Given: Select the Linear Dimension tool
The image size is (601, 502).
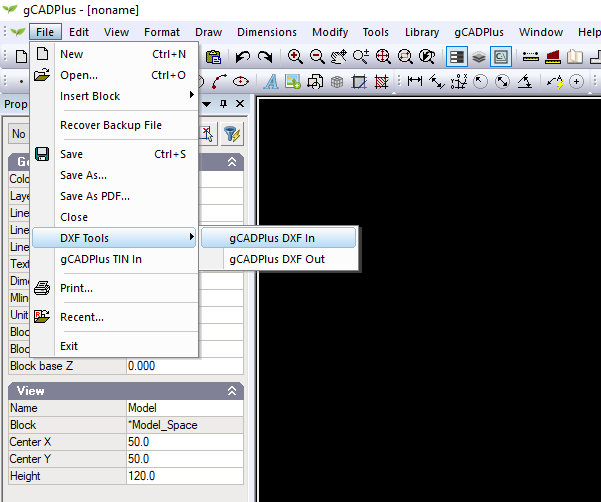Looking at the screenshot, I should click(x=415, y=81).
